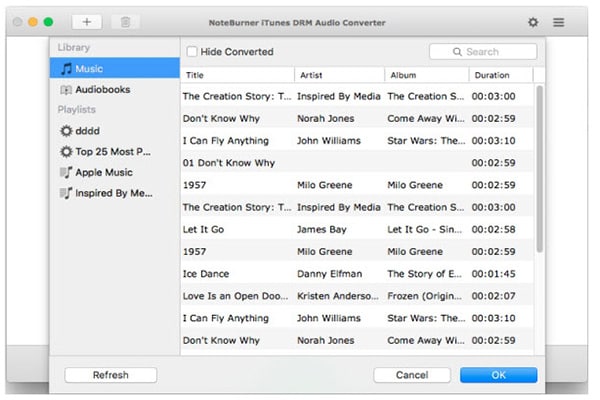Viewport: 600px width, 400px height.
Task: Click duration '00:01:45'
Action: tap(493, 274)
